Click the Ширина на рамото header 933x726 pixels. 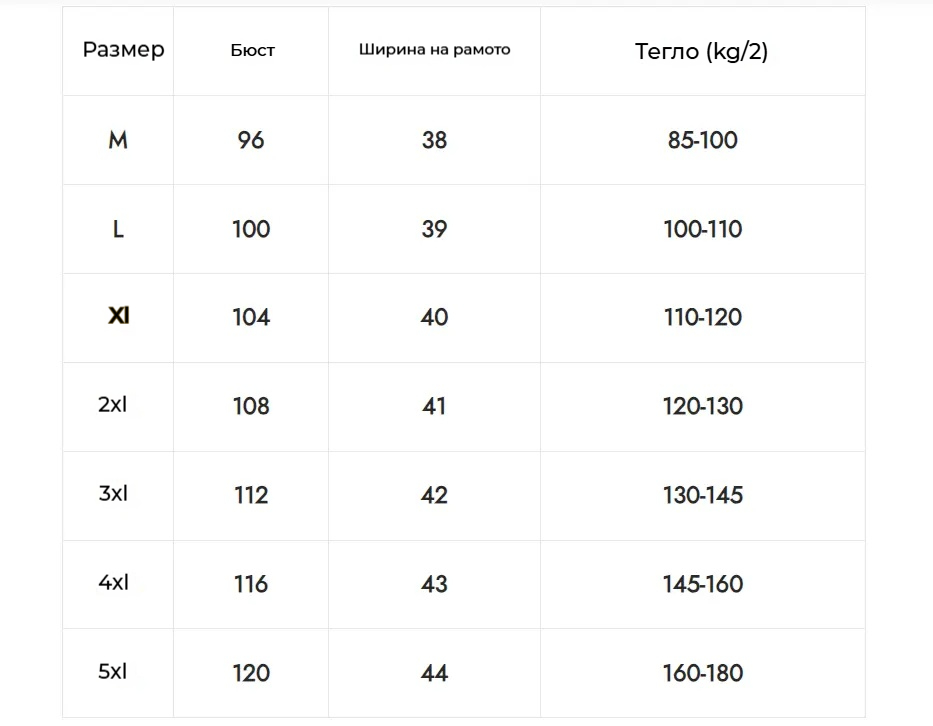tap(434, 50)
